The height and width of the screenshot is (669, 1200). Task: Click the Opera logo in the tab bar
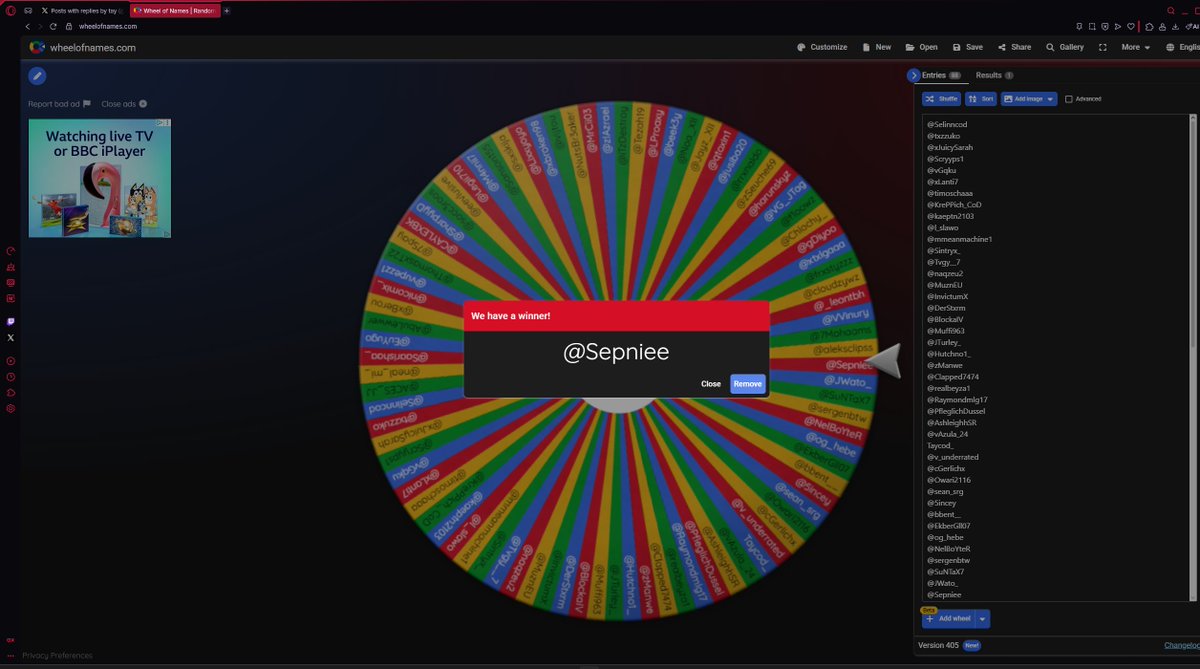[x=9, y=10]
